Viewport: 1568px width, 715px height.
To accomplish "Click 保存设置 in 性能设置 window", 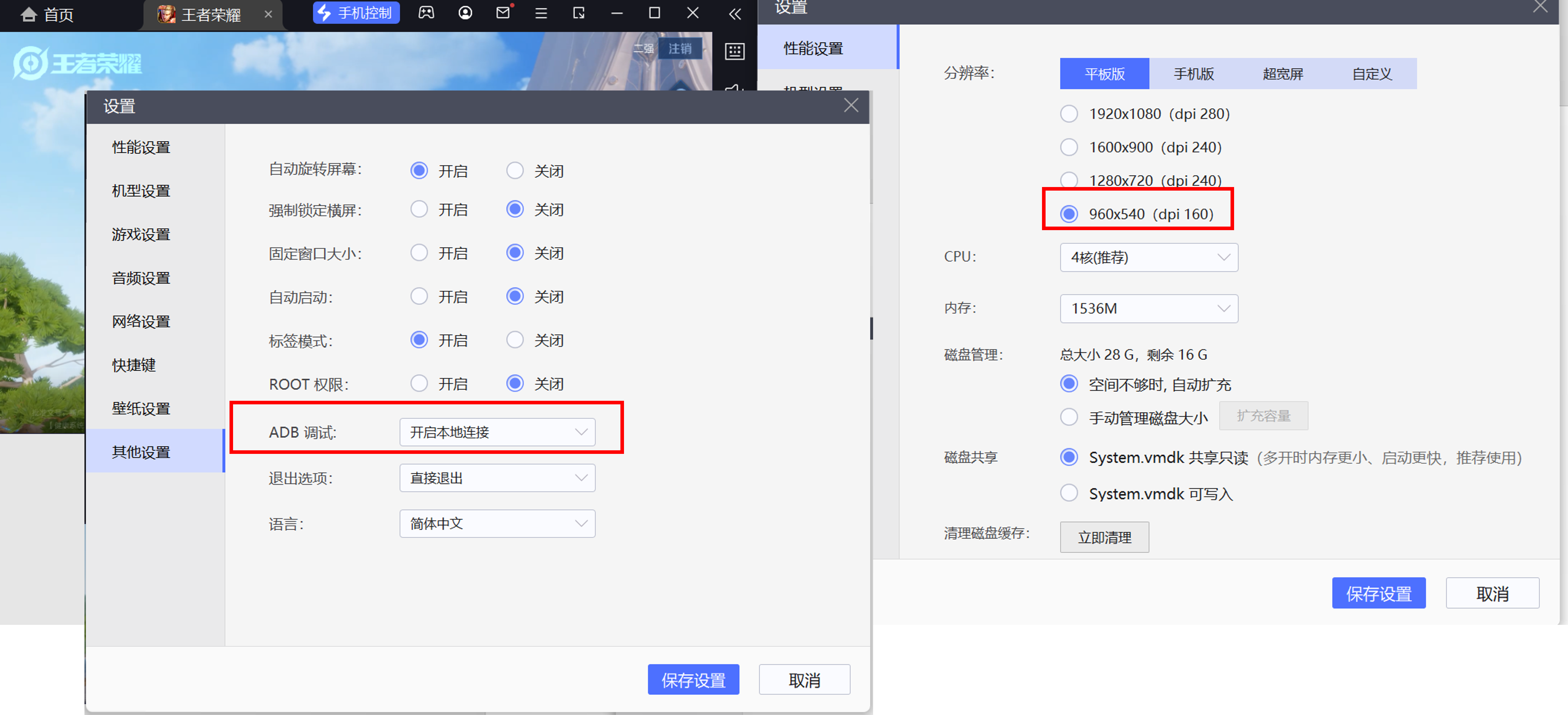I will pyautogui.click(x=1379, y=593).
